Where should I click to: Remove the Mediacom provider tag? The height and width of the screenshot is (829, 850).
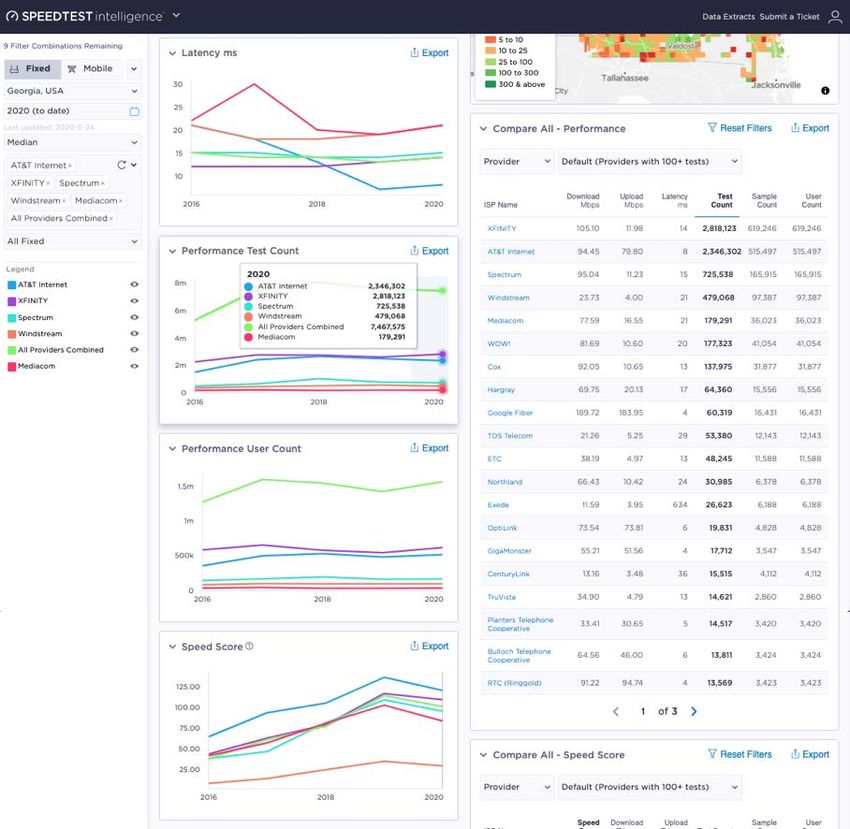[120, 201]
